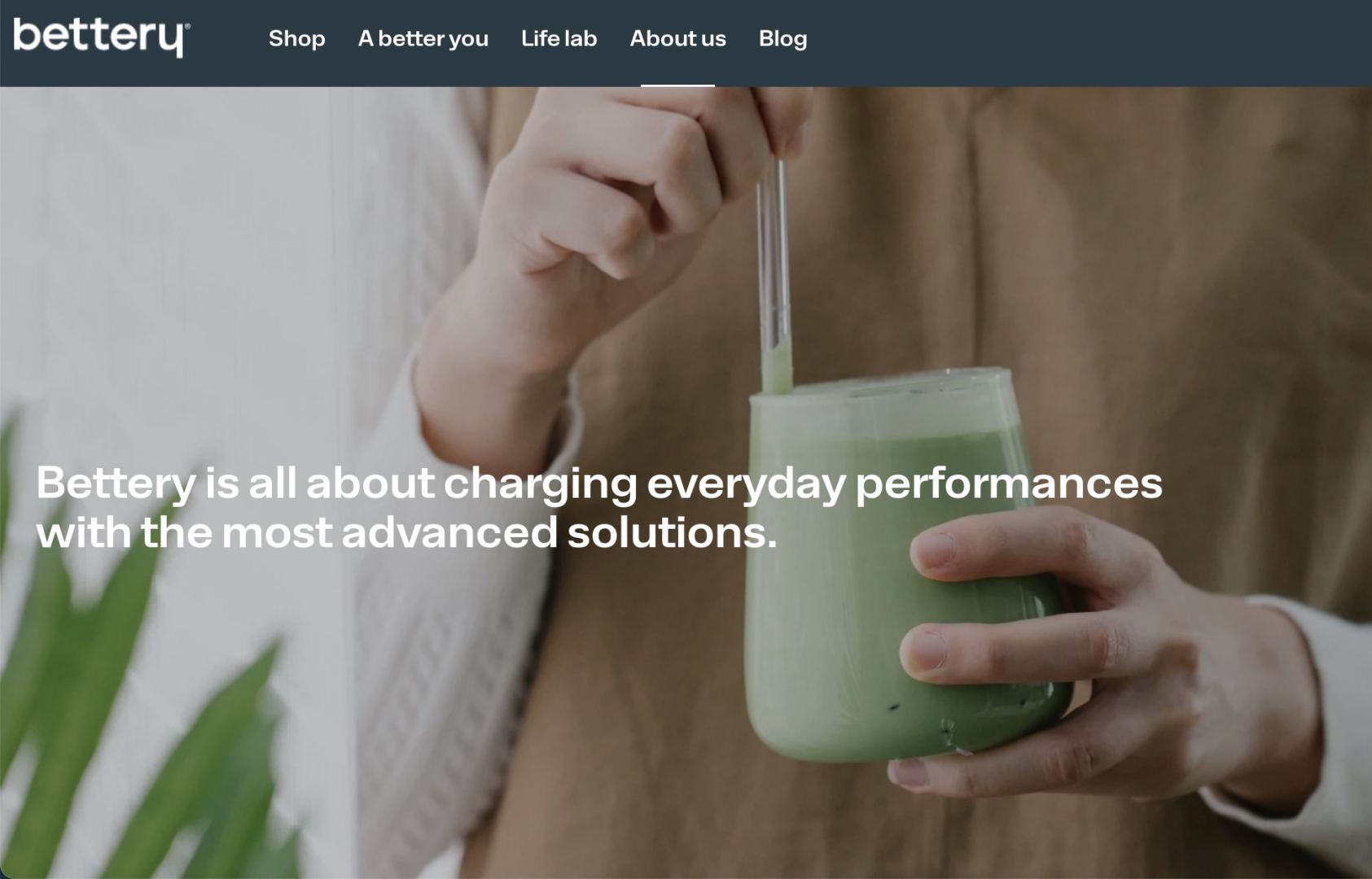Click the white knitted sweater sleeve
Image resolution: width=1372 pixels, height=879 pixels.
[456, 651]
